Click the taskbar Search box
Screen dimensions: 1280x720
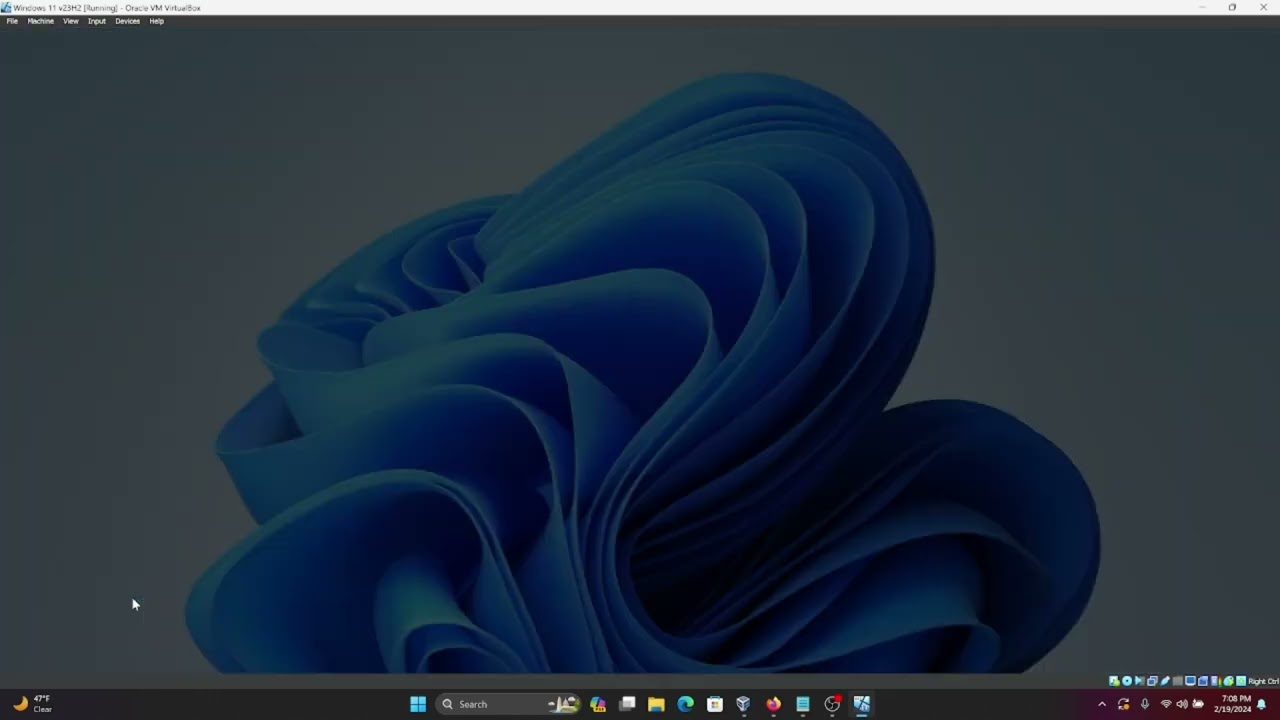coord(509,704)
